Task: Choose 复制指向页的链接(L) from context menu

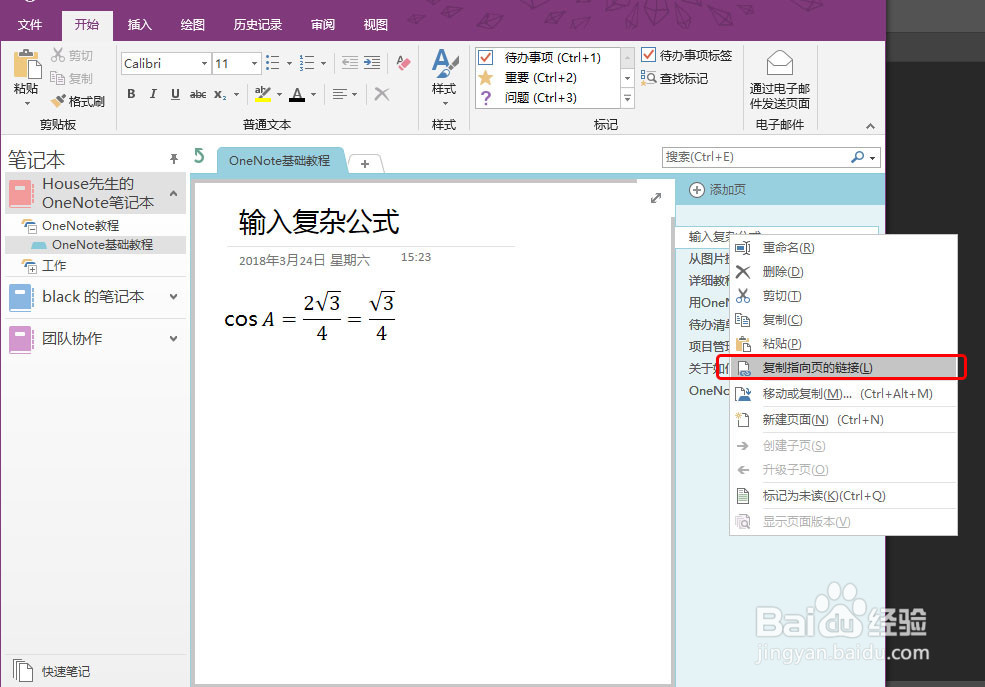Action: coord(844,367)
